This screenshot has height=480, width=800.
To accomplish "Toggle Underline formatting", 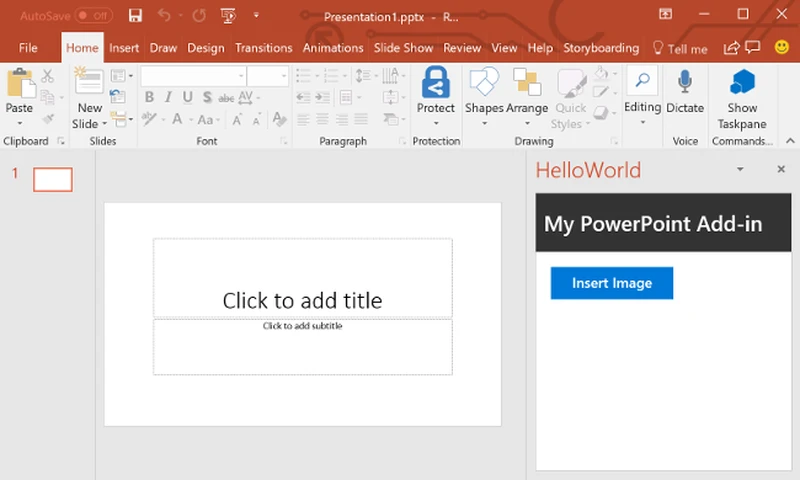I will click(187, 97).
